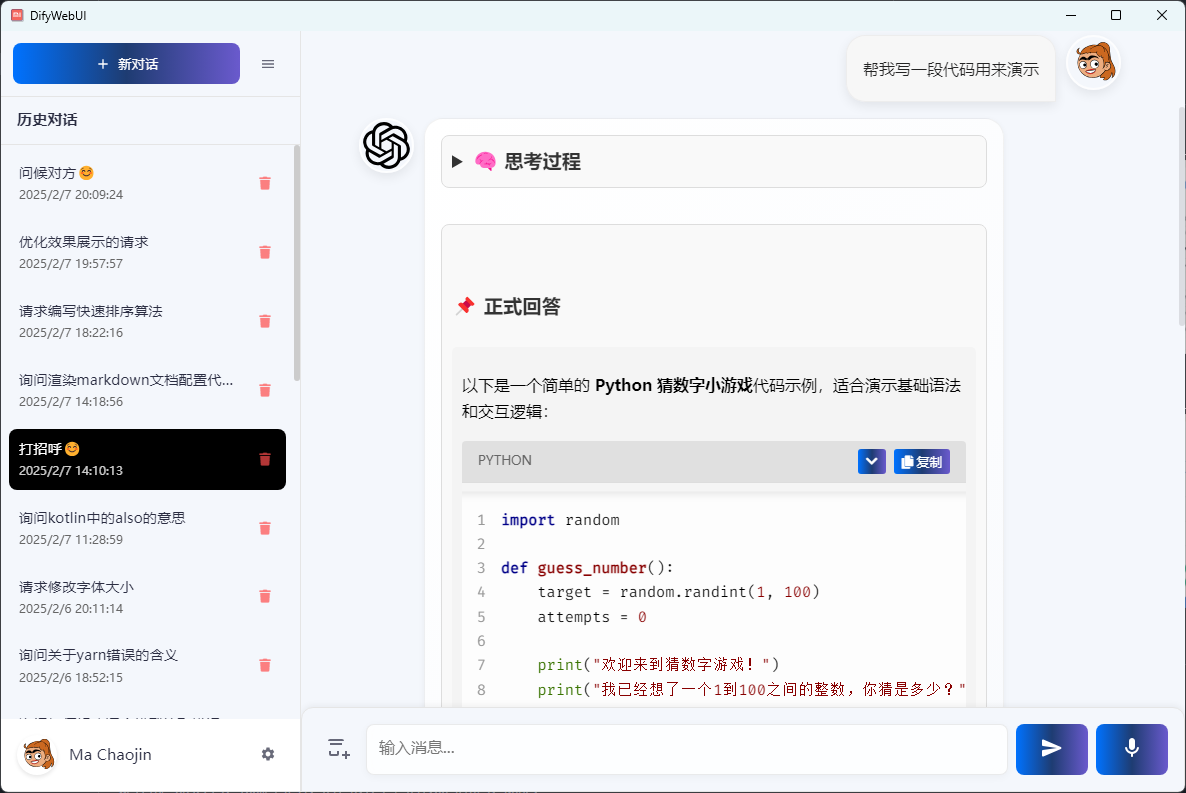Open the 优化效果展示的请求 conversation

(147, 252)
